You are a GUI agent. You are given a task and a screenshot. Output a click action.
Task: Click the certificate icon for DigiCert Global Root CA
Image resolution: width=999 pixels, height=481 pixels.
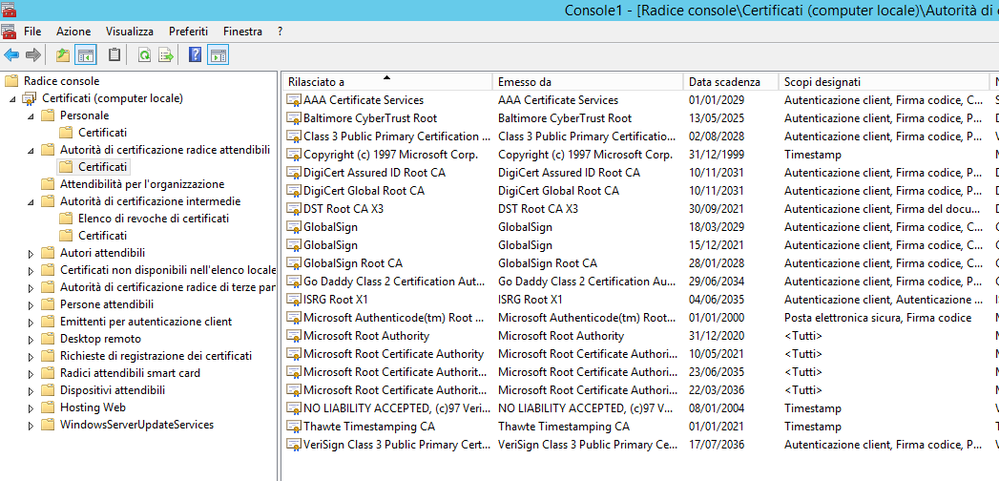(x=294, y=190)
